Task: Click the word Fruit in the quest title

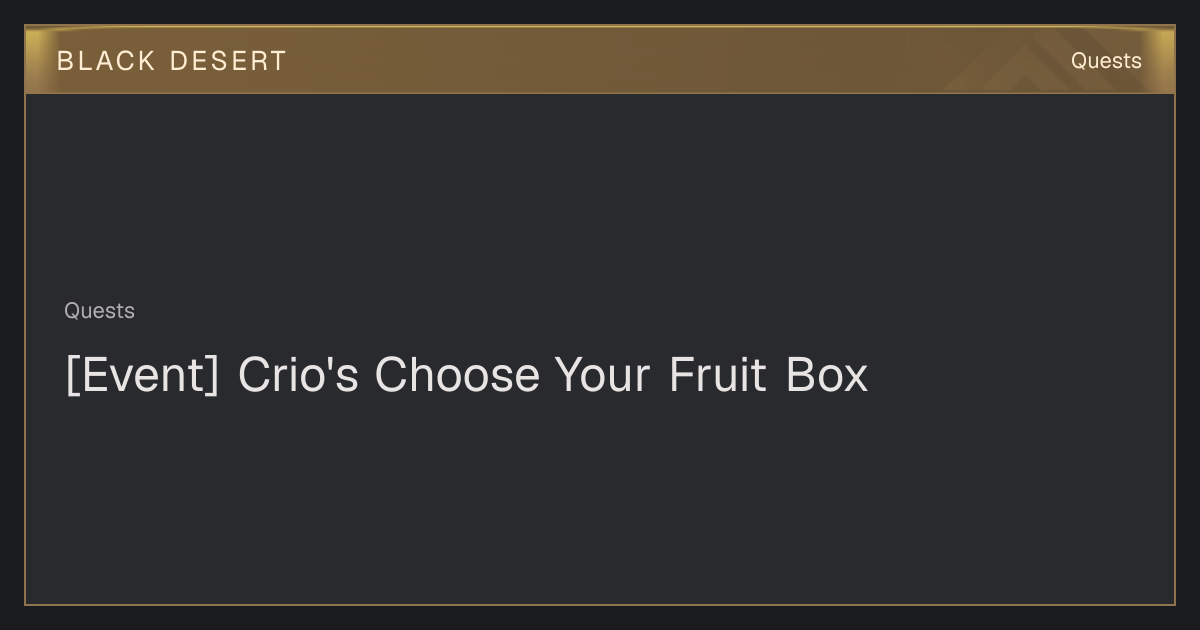Action: 718,375
